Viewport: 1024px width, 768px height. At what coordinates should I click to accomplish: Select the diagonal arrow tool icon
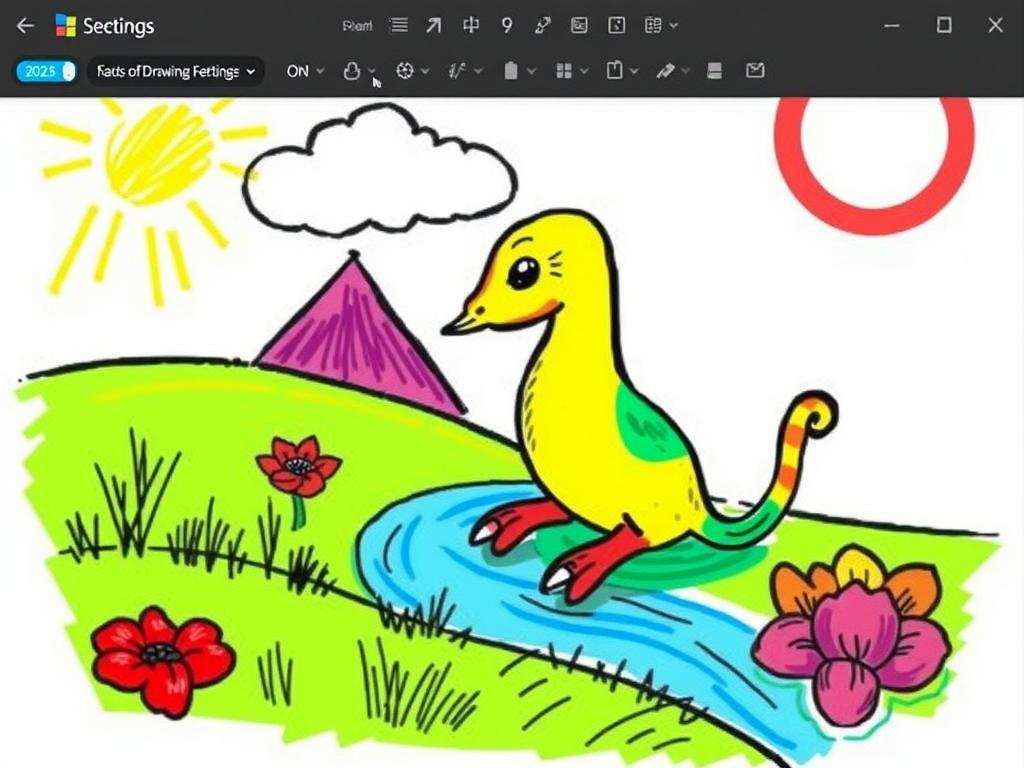[x=433, y=26]
